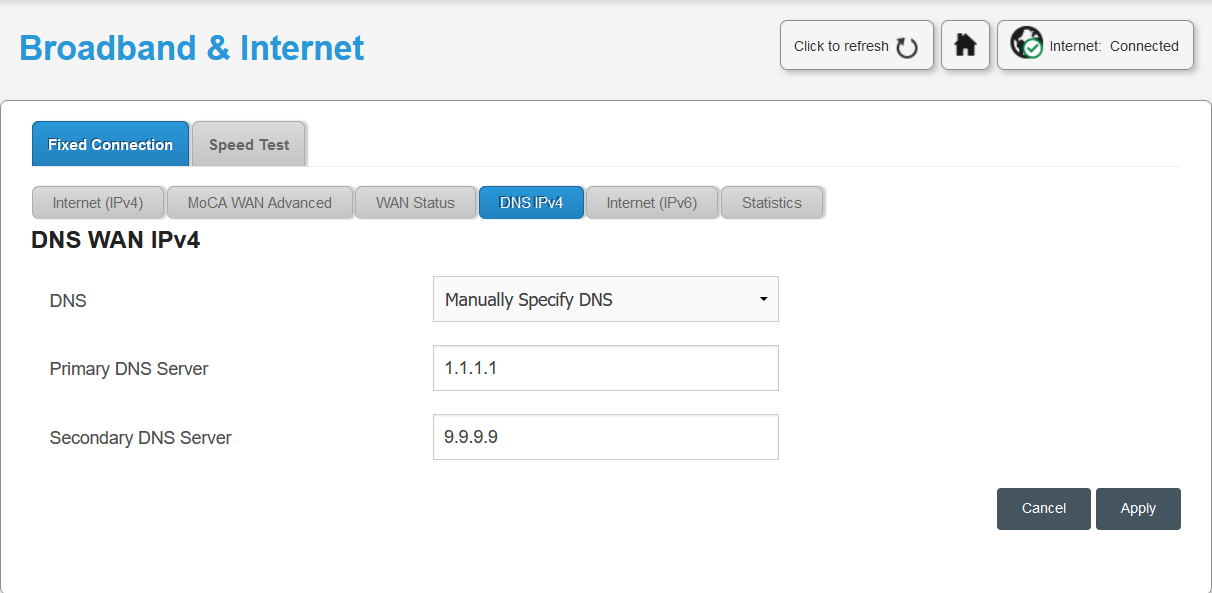Click the Internet: Connected status text
The image size is (1212, 593).
1114,46
